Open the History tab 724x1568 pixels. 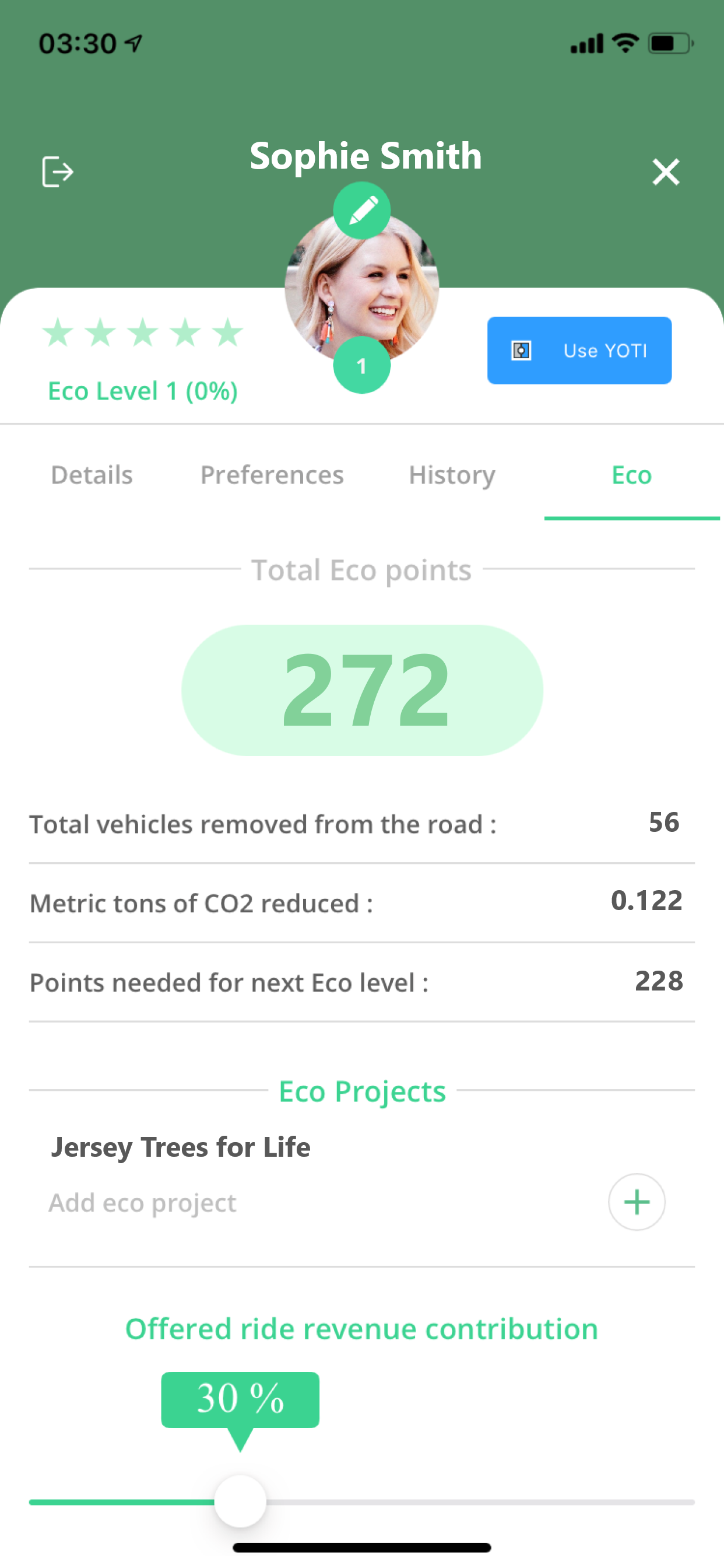pyautogui.click(x=452, y=475)
